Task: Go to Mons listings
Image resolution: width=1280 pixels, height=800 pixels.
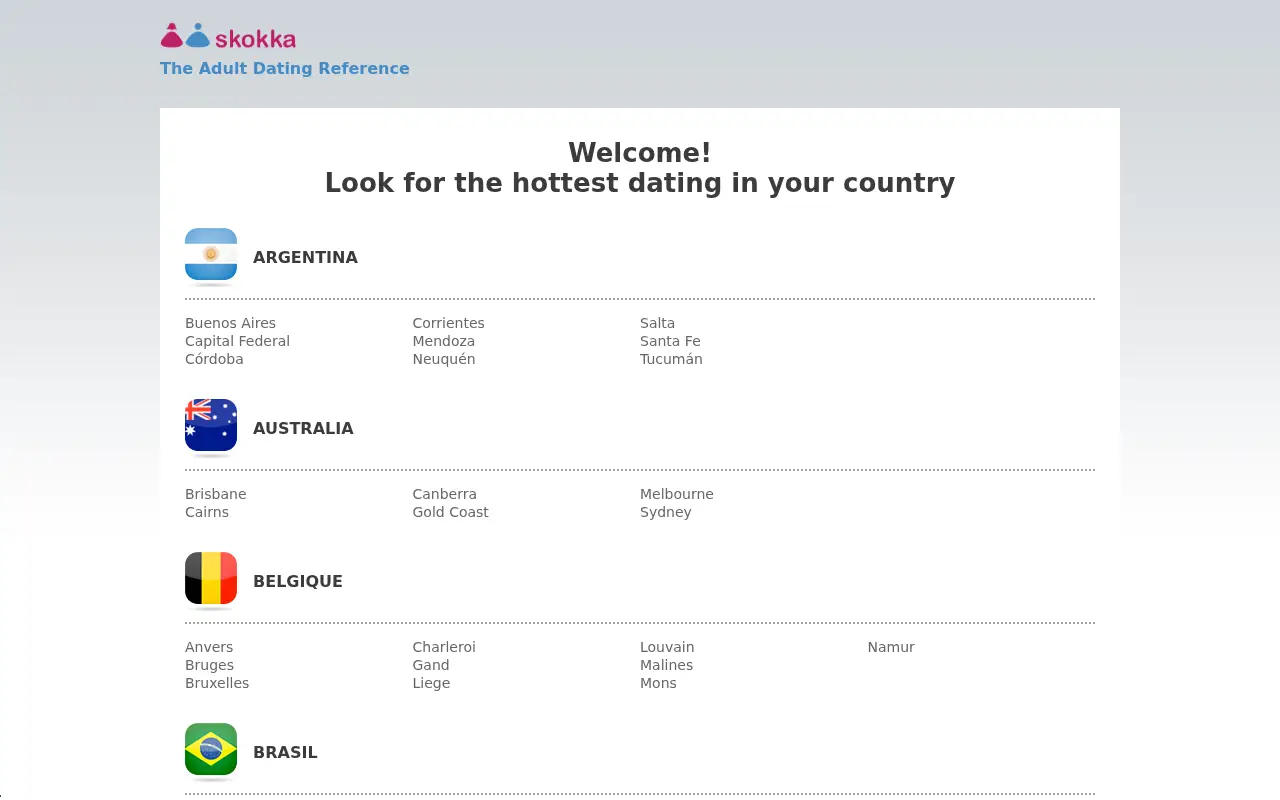Action: click(x=658, y=683)
